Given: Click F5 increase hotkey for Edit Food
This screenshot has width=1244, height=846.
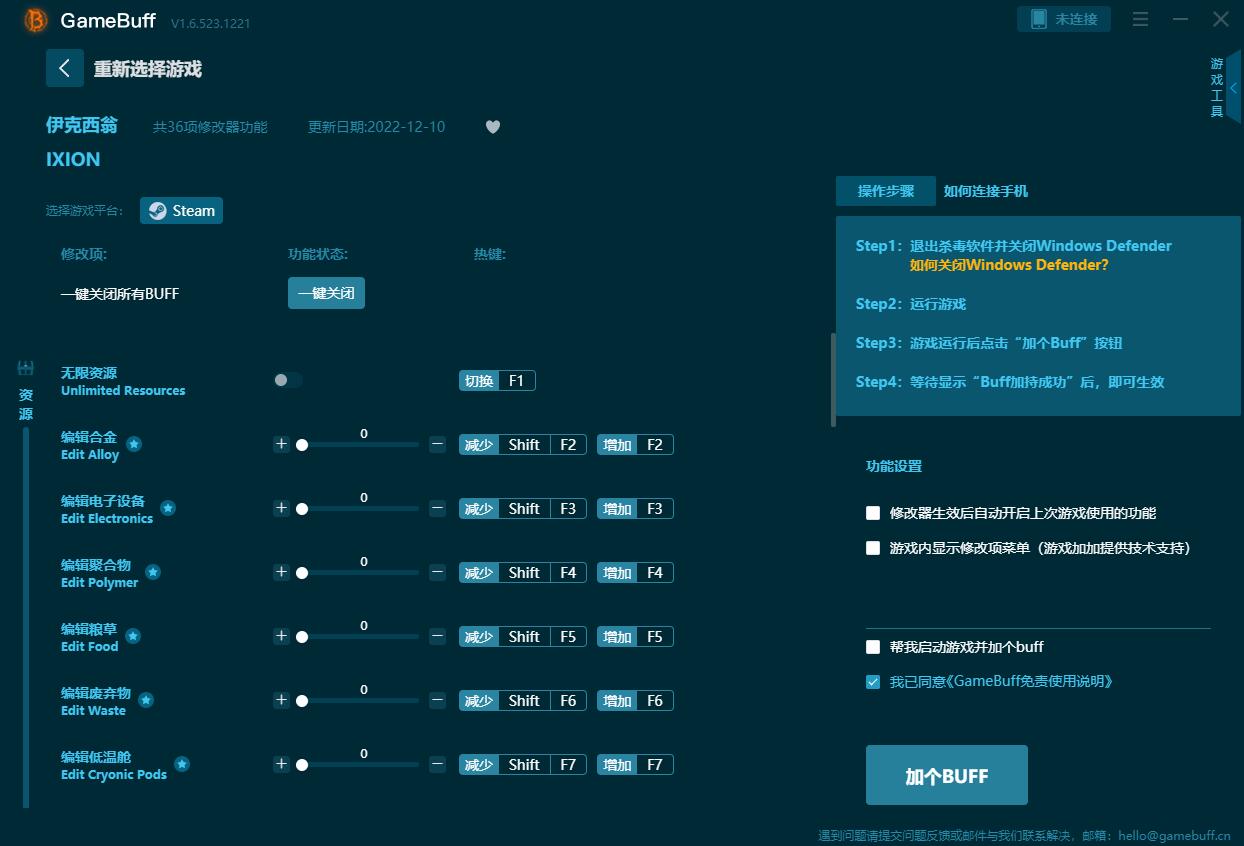Looking at the screenshot, I should (635, 636).
